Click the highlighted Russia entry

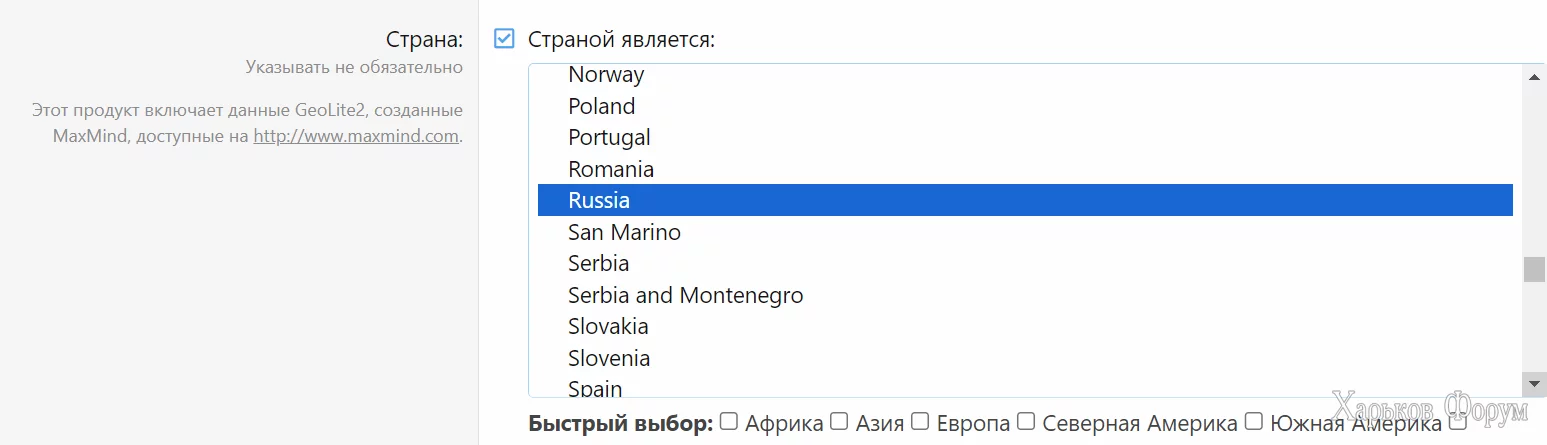pyautogui.click(x=599, y=200)
